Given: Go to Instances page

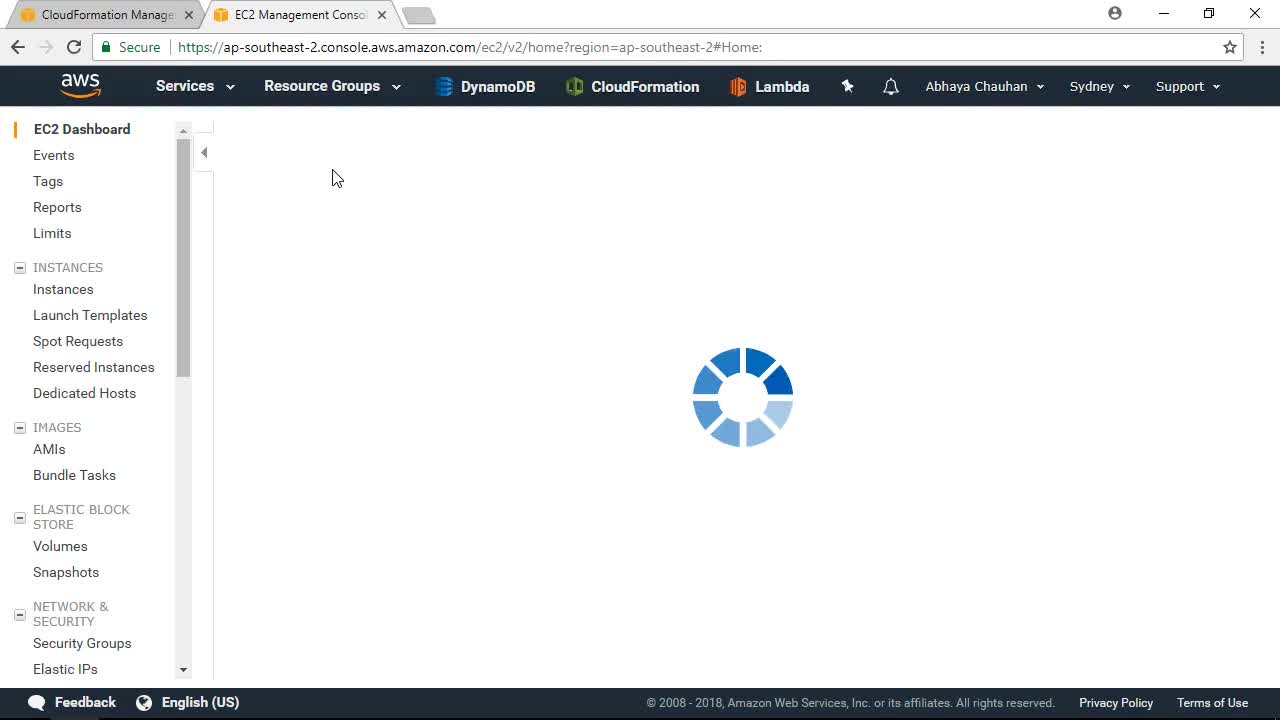Looking at the screenshot, I should (63, 289).
